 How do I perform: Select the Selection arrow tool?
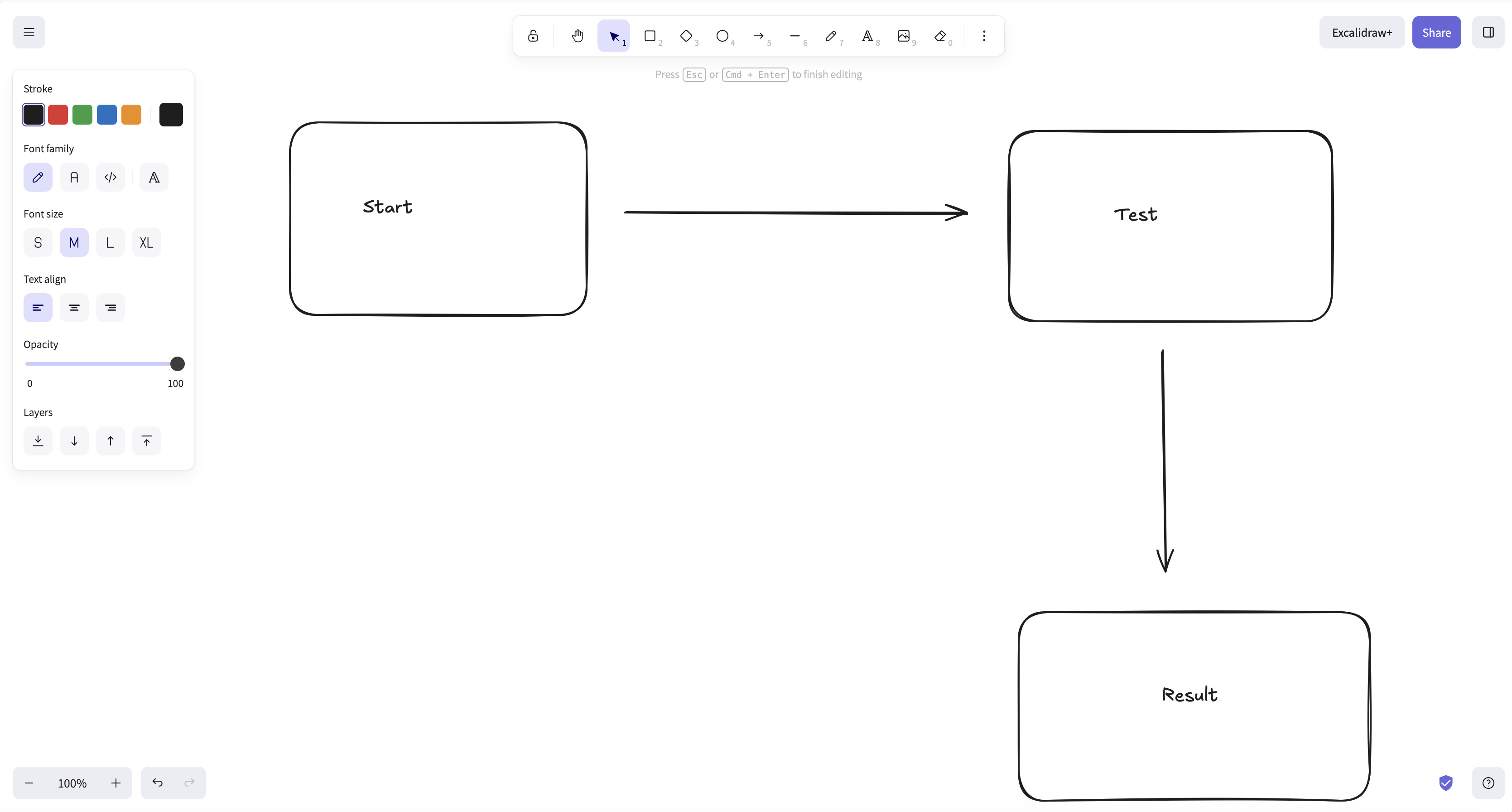(614, 36)
